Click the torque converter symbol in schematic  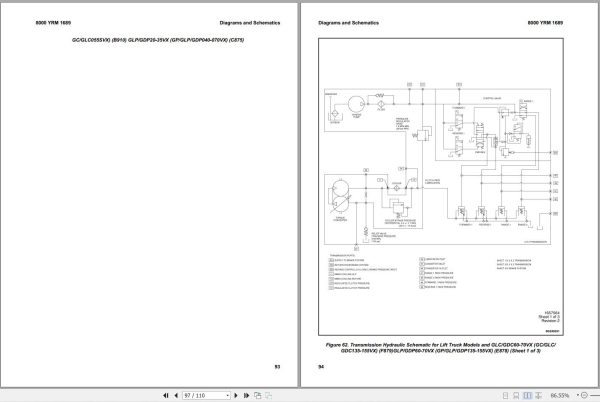(340, 197)
